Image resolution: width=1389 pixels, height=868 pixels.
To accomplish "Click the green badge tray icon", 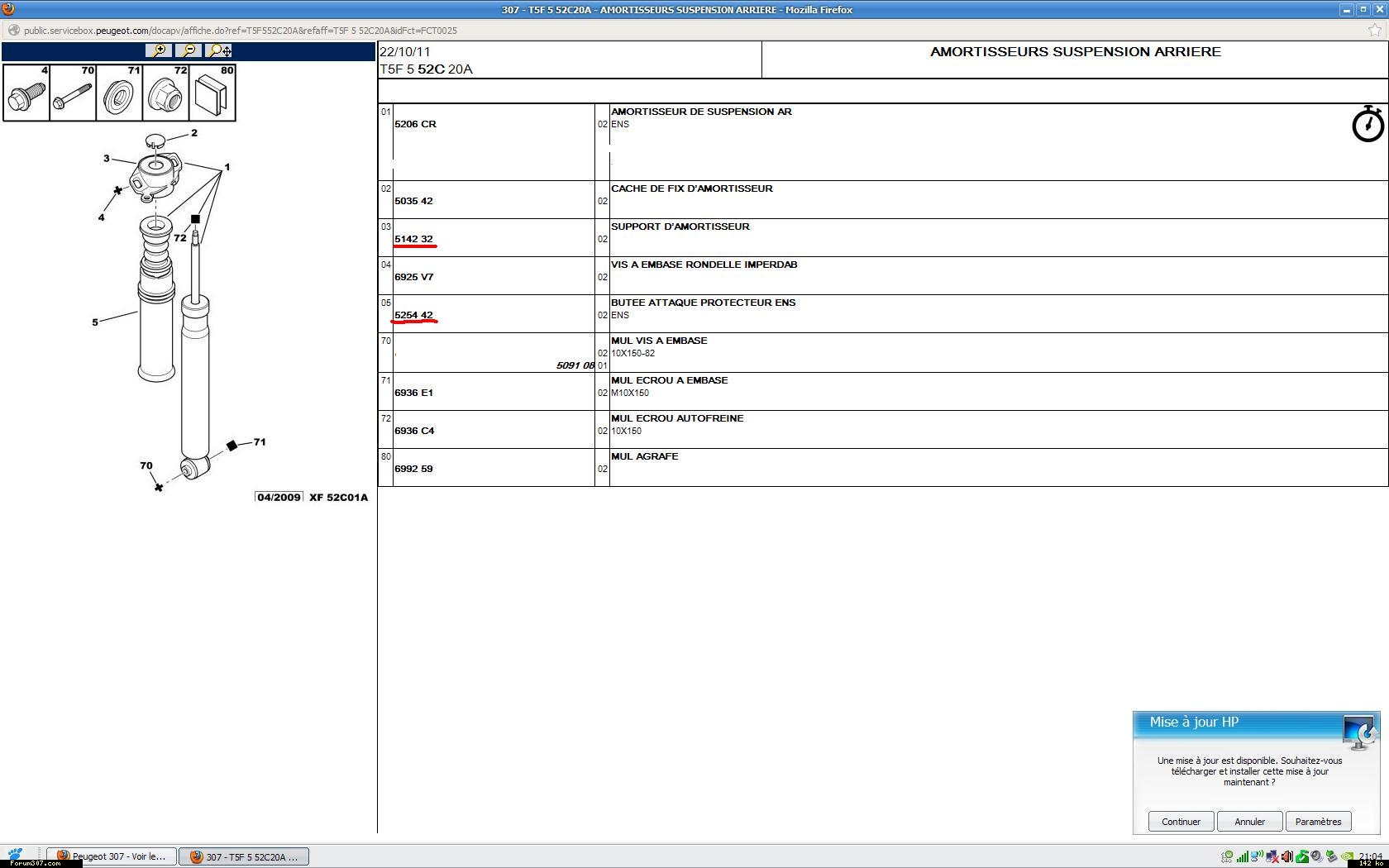I will click(x=1227, y=857).
